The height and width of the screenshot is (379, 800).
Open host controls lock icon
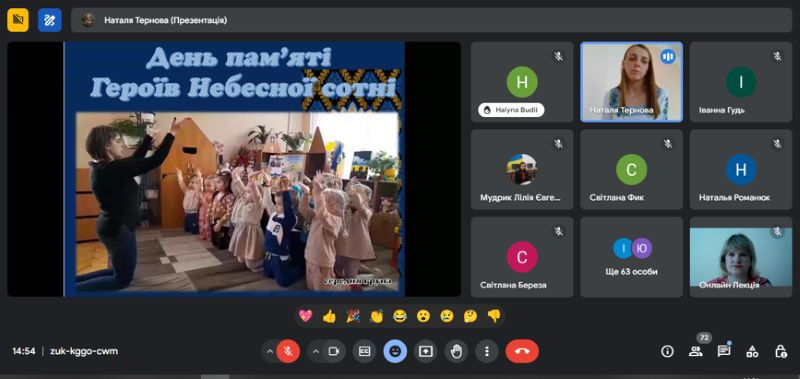click(780, 351)
